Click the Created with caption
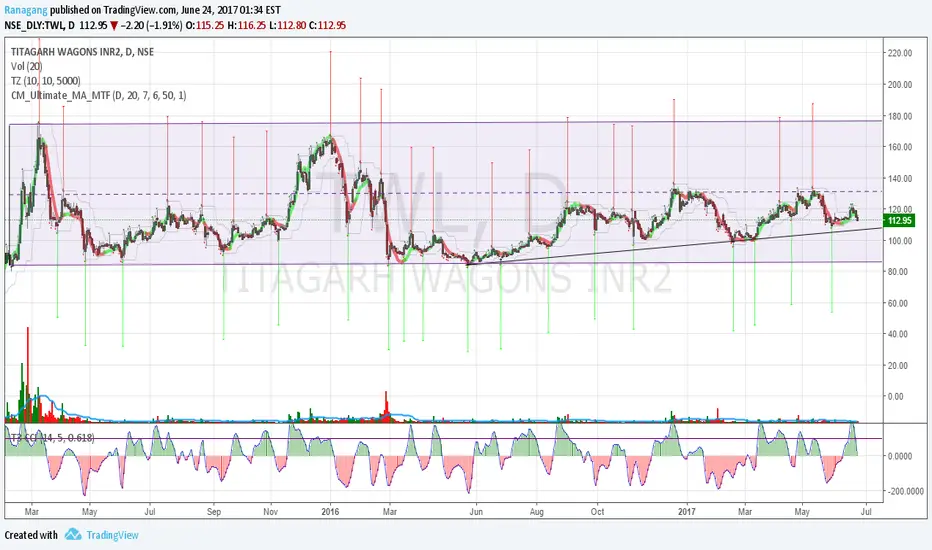 (x=31, y=535)
